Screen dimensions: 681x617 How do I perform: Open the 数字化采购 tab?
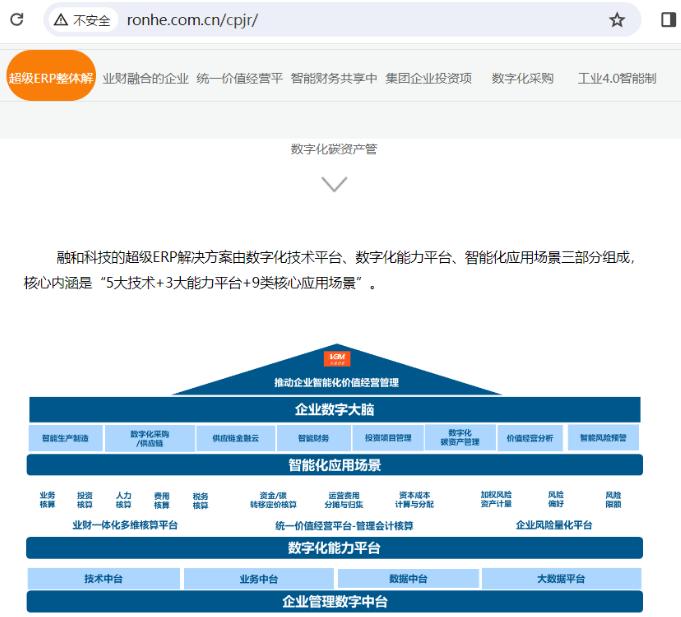522,79
